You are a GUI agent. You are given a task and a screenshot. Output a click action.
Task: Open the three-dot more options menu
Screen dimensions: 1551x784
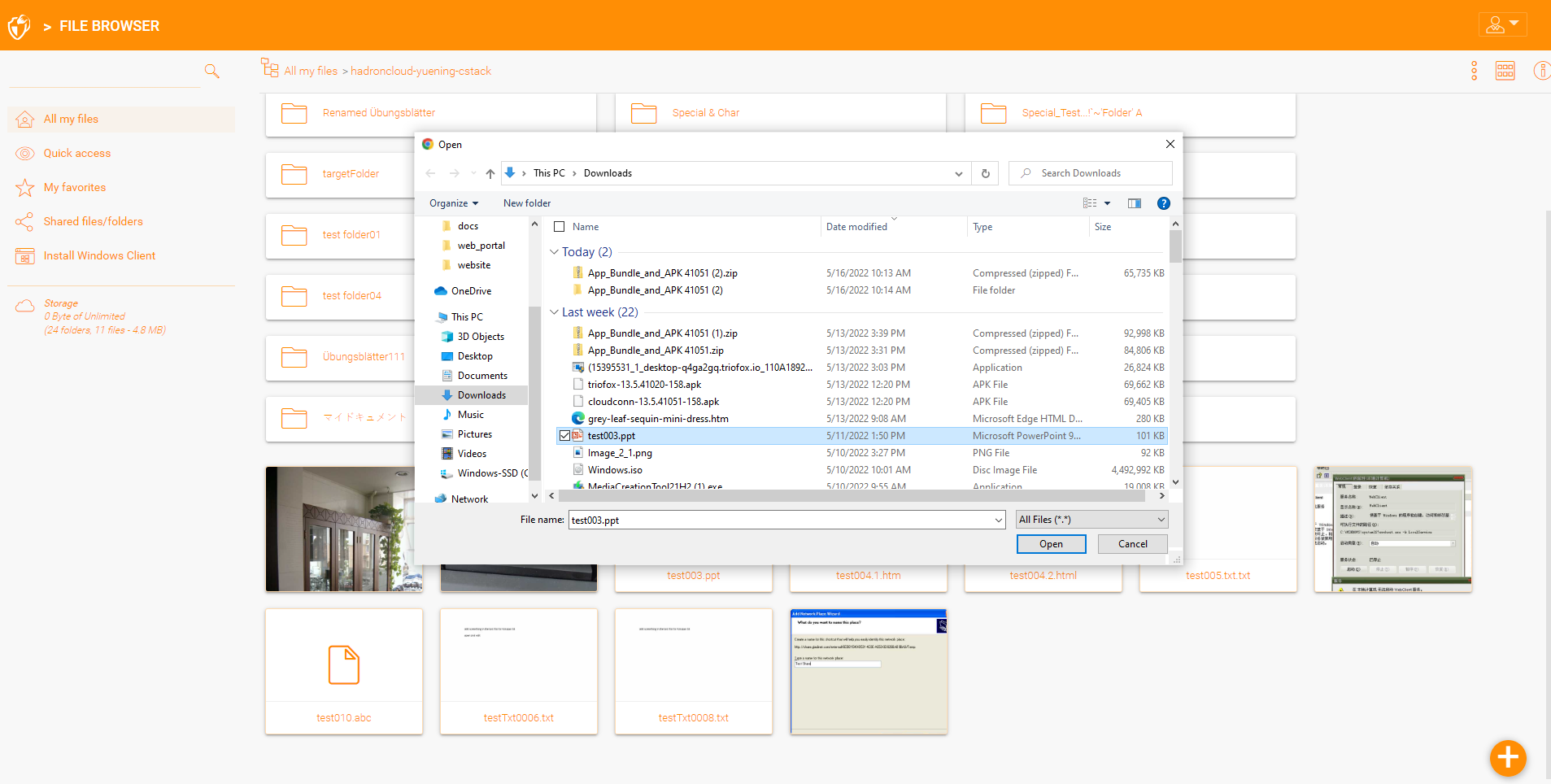(1474, 71)
